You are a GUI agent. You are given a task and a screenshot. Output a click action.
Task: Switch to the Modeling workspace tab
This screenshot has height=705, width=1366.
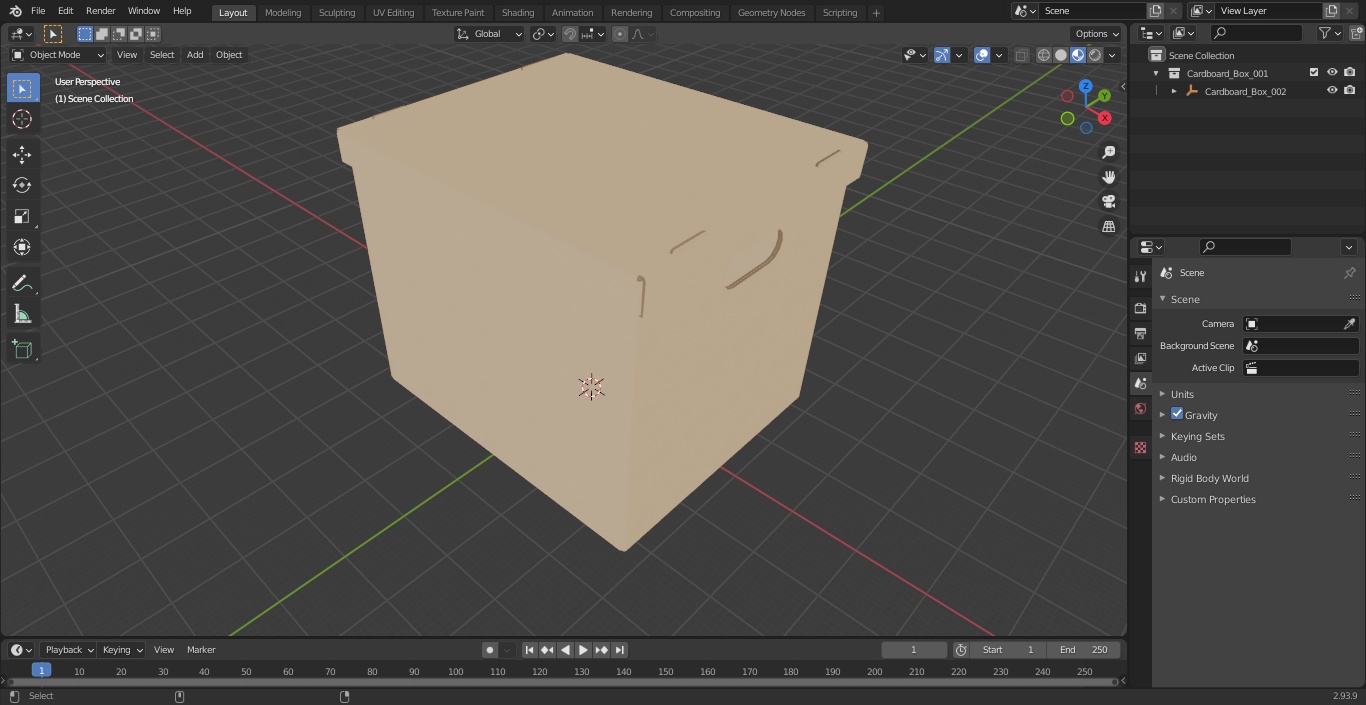[x=283, y=13]
